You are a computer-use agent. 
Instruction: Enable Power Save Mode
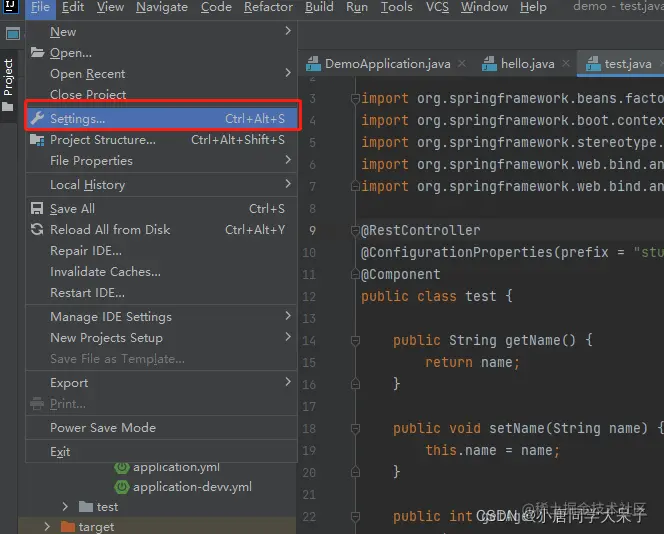pyautogui.click(x=162, y=428)
